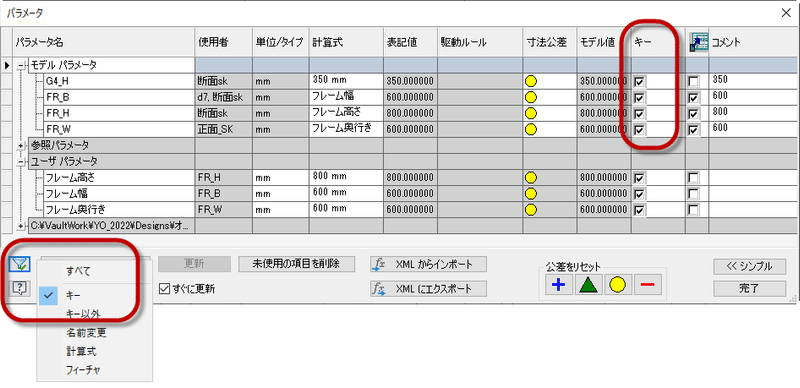This screenshot has width=800, height=388.
Task: Uncheck the すぐに更新 checkbox
Action: point(164,289)
